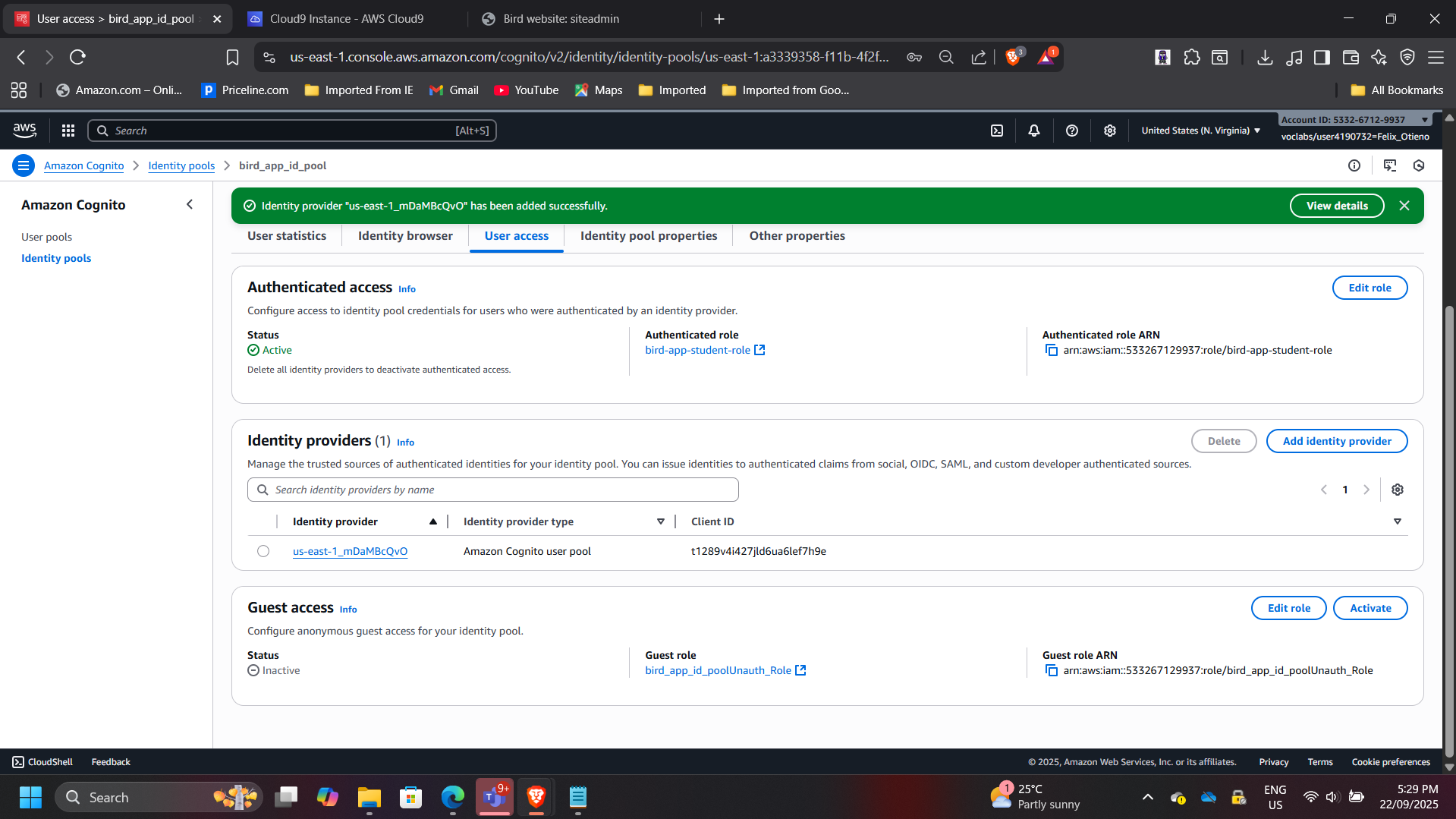Image resolution: width=1456 pixels, height=819 pixels.
Task: Open Brave browser from the taskbar
Action: 536,797
